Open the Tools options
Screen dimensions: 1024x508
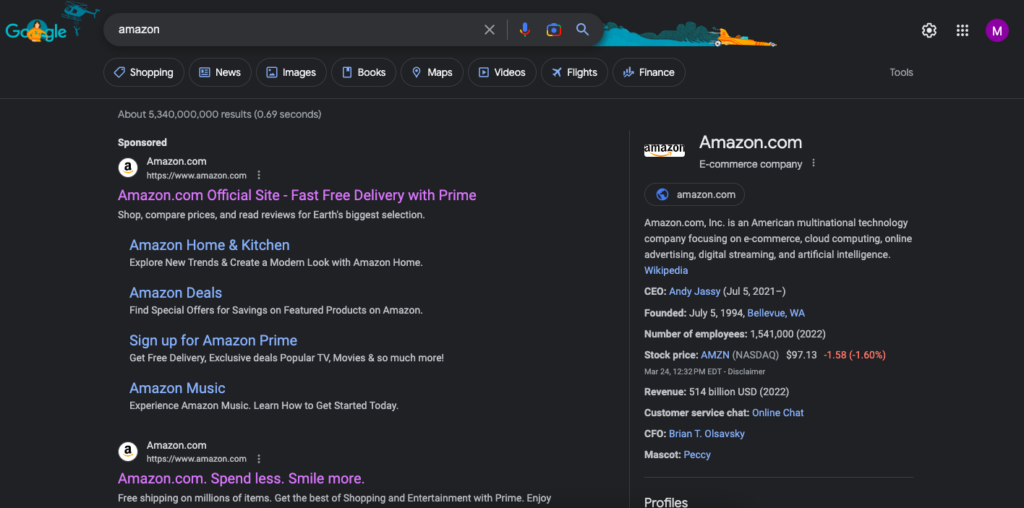[901, 72]
